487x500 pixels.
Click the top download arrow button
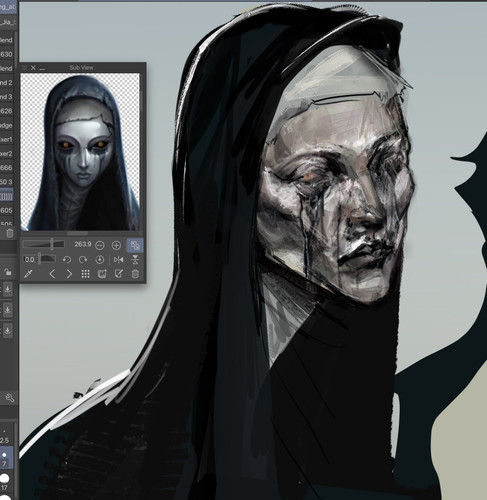(8, 289)
